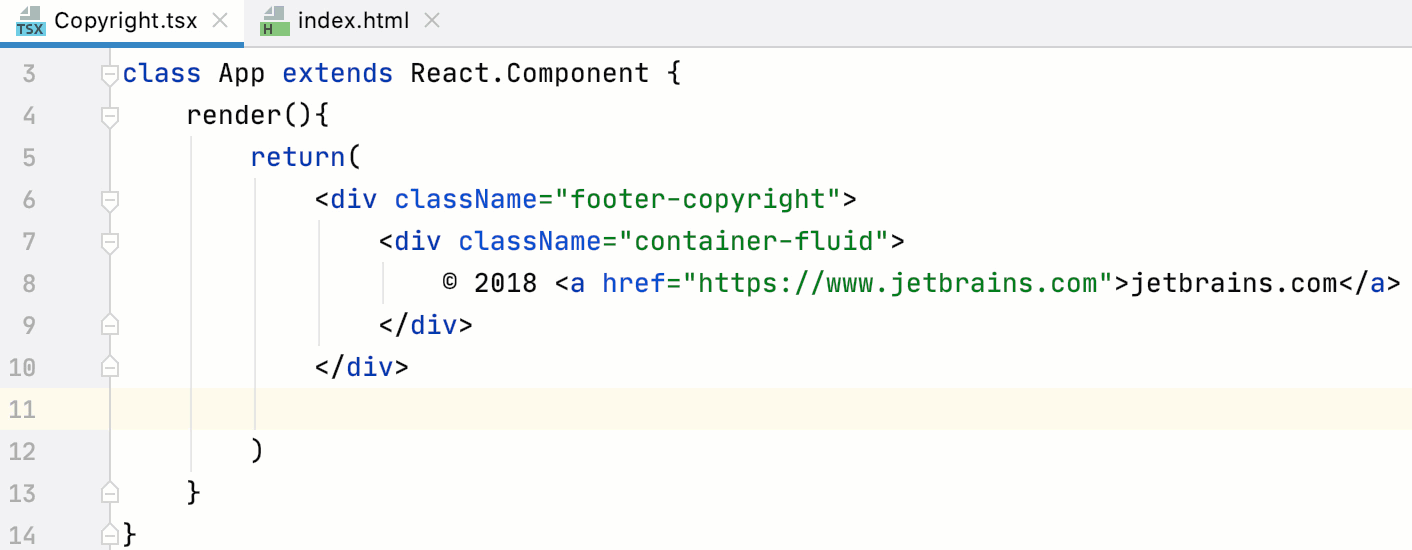Click the '© 2018' text on line 8
Viewport: 1412px width, 550px height.
[490, 284]
